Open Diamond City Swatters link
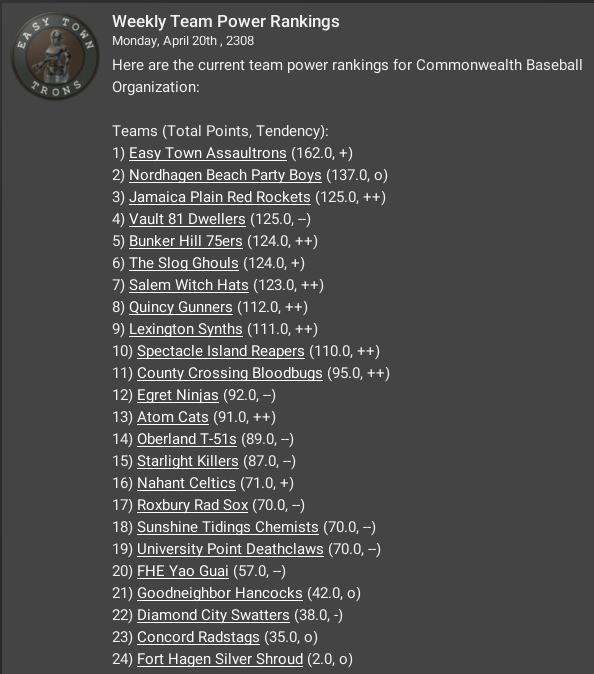Viewport: 594px width, 674px height. coord(213,615)
